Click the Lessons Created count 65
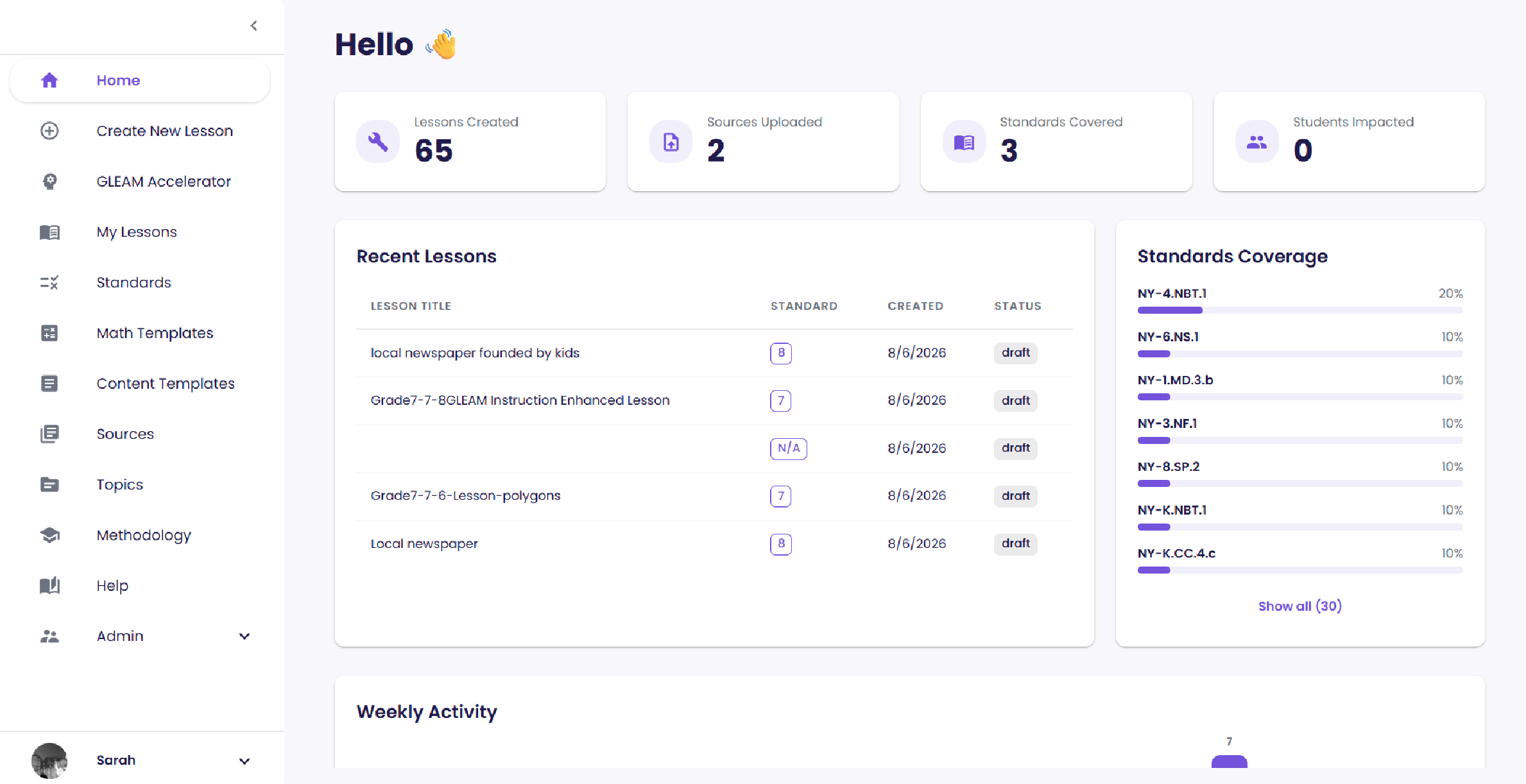Image resolution: width=1526 pixels, height=784 pixels. point(434,151)
